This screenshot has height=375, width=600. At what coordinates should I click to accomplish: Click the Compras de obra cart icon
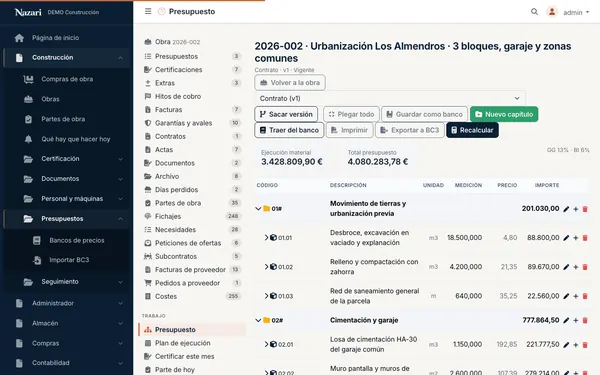[28, 79]
